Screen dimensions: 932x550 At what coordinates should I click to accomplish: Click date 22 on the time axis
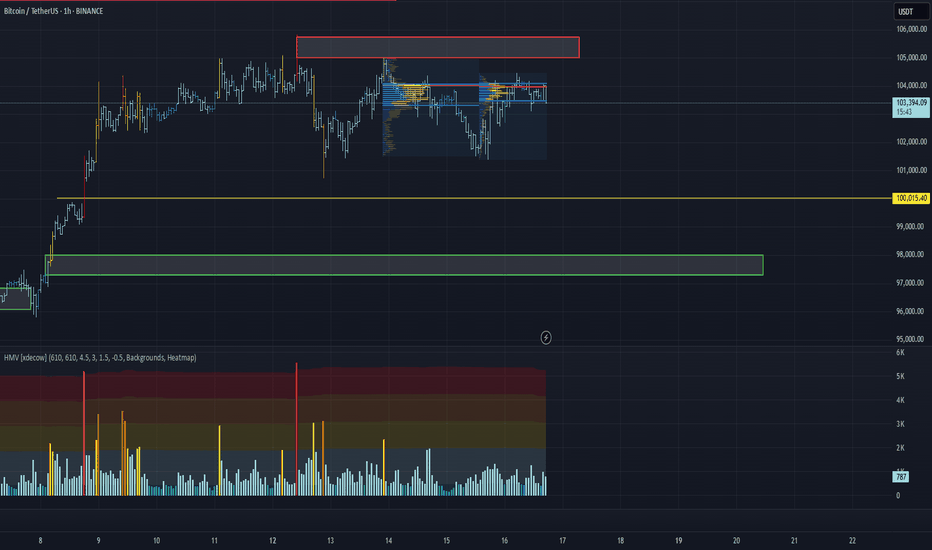coord(852,540)
